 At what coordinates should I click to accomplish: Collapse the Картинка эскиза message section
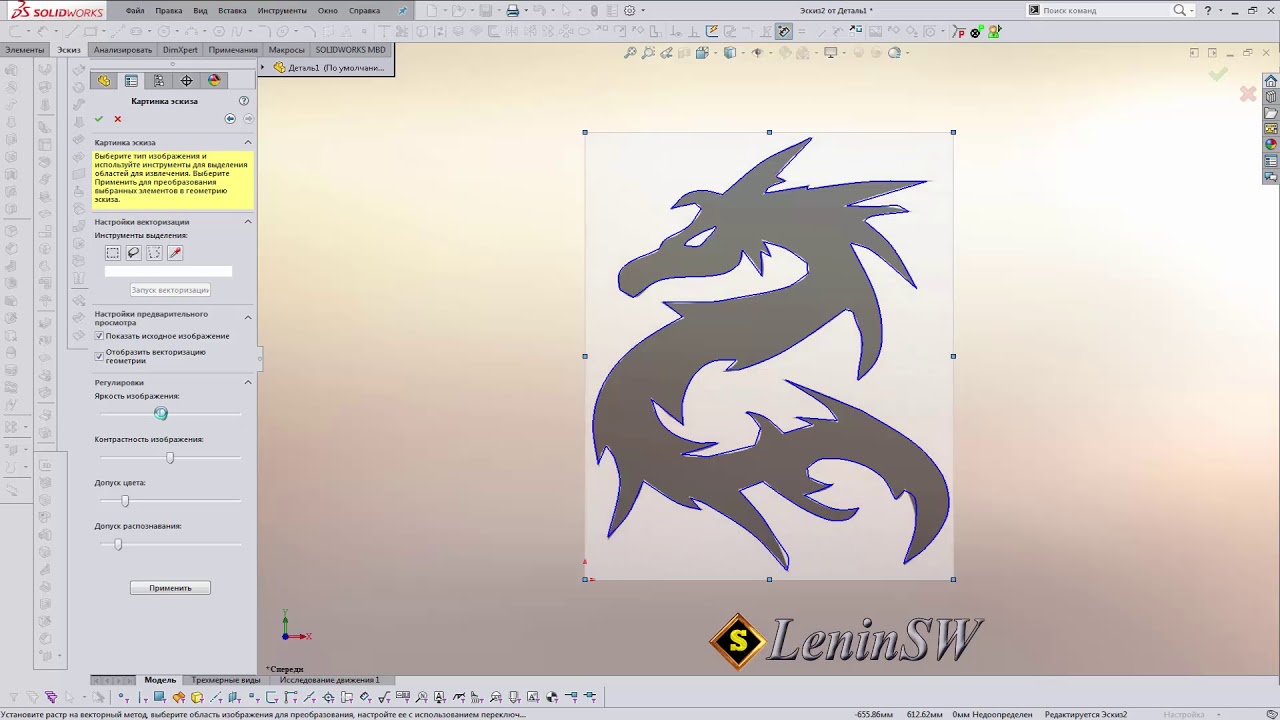pos(248,142)
